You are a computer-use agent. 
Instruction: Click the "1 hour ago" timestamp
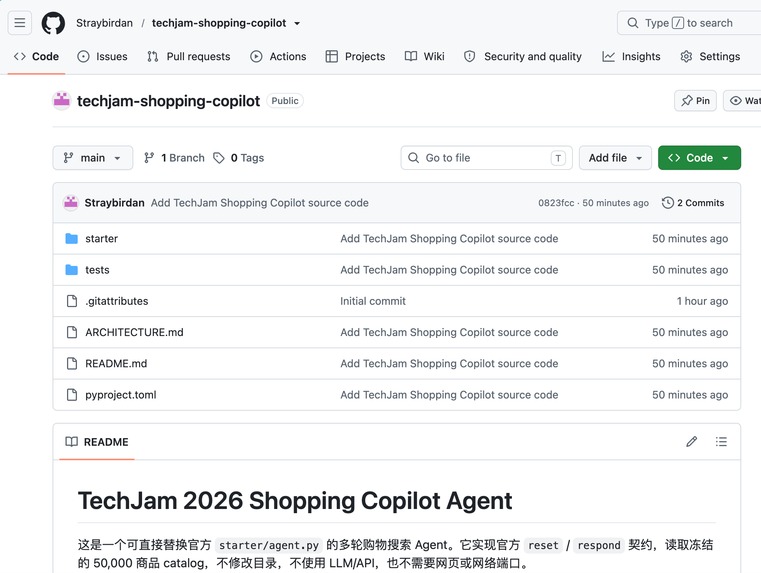point(702,301)
